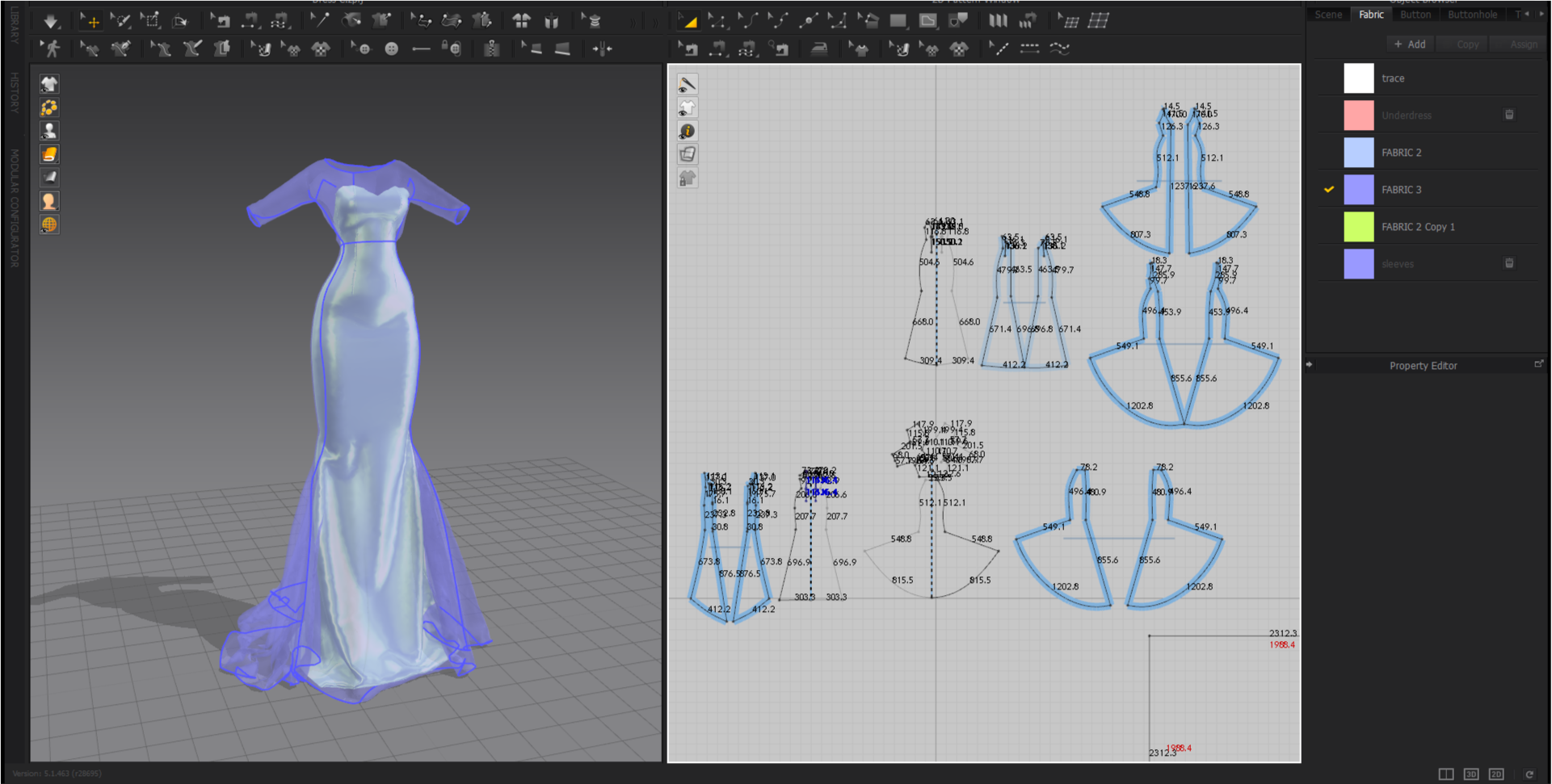1552x784 pixels.
Task: Collapse the Property Editor panel arrow
Action: click(x=1310, y=365)
